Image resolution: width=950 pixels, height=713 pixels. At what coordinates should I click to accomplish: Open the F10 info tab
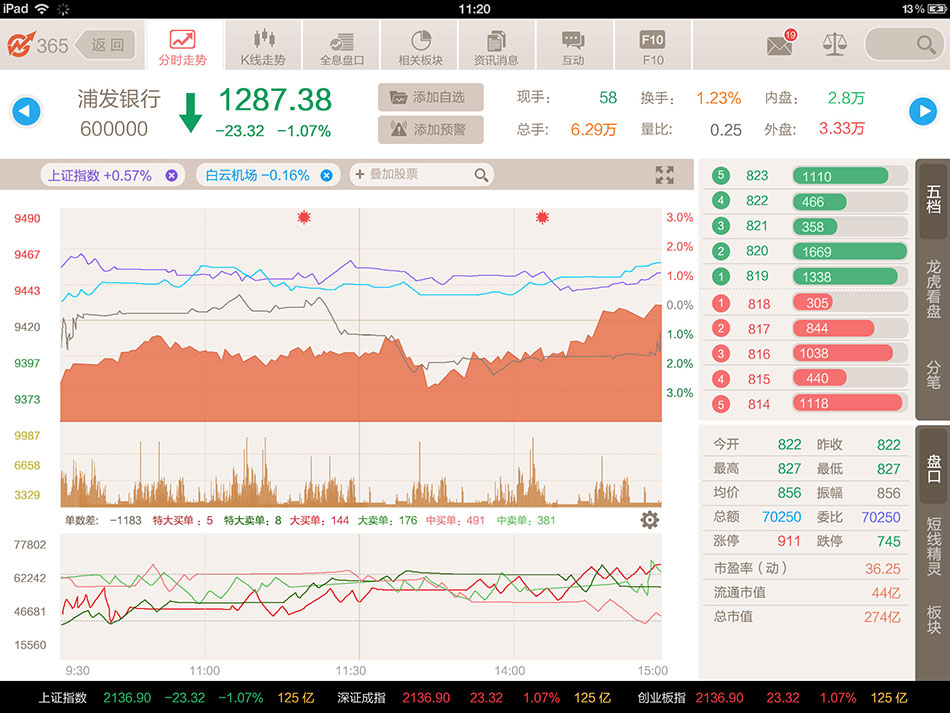pos(653,46)
